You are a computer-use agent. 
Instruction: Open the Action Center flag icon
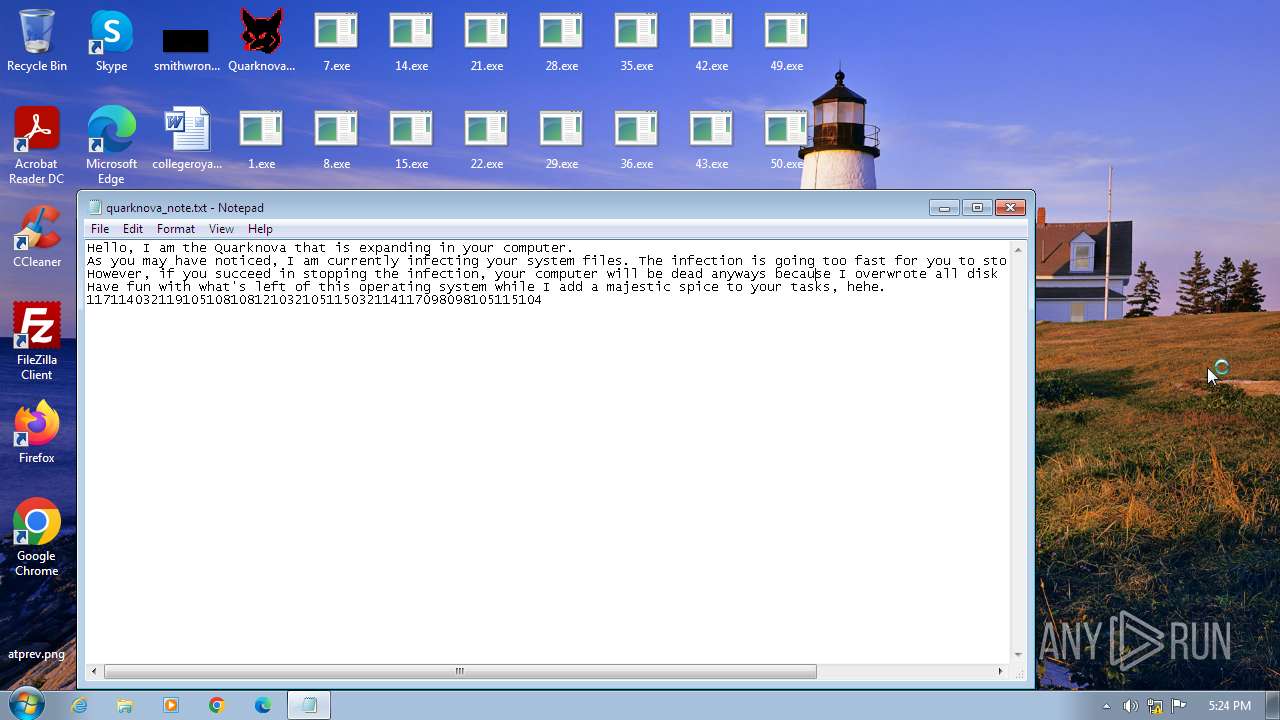tap(1178, 706)
